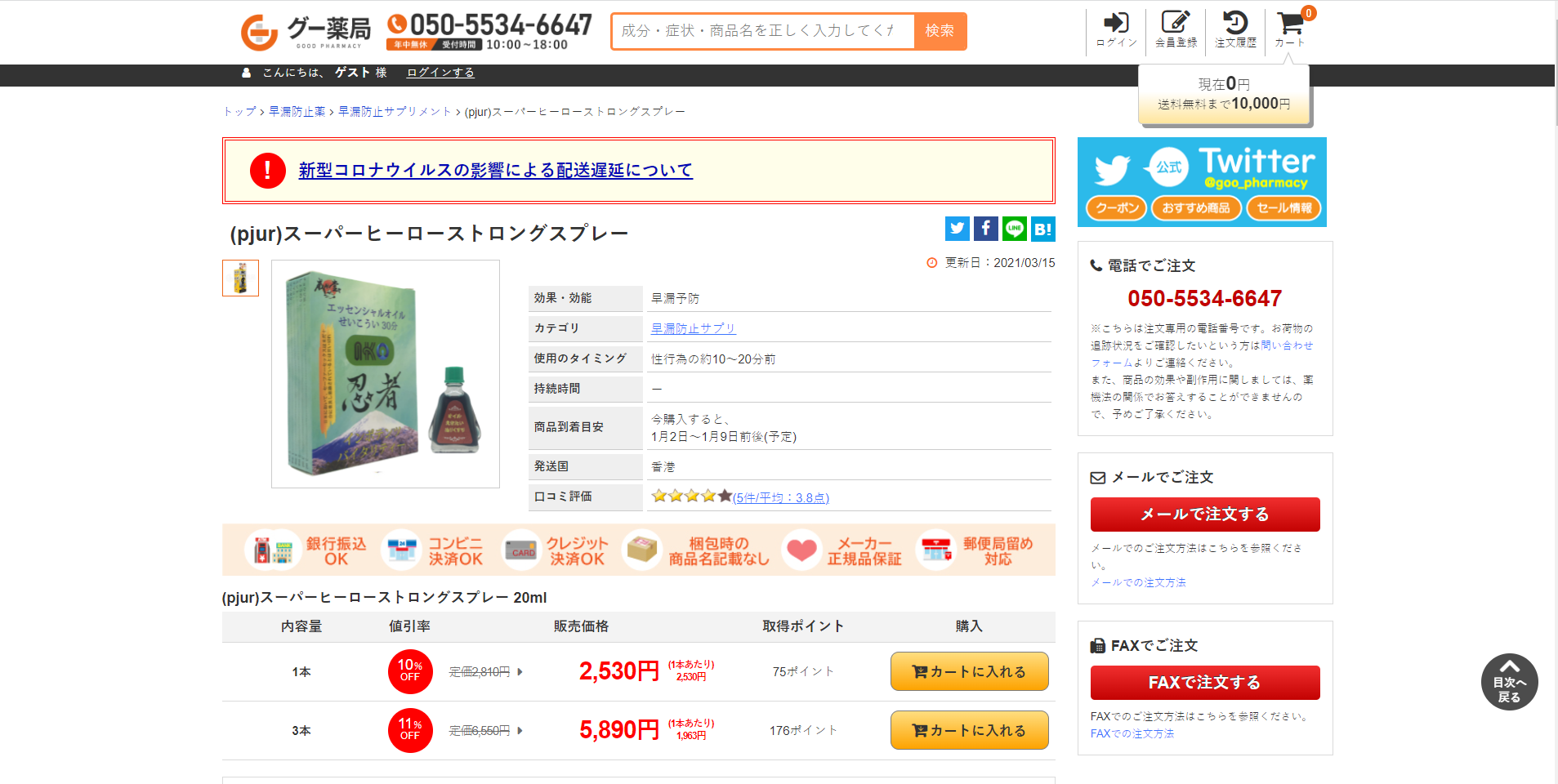Image resolution: width=1558 pixels, height=784 pixels.
Task: Click the product search input field
Action: click(762, 31)
